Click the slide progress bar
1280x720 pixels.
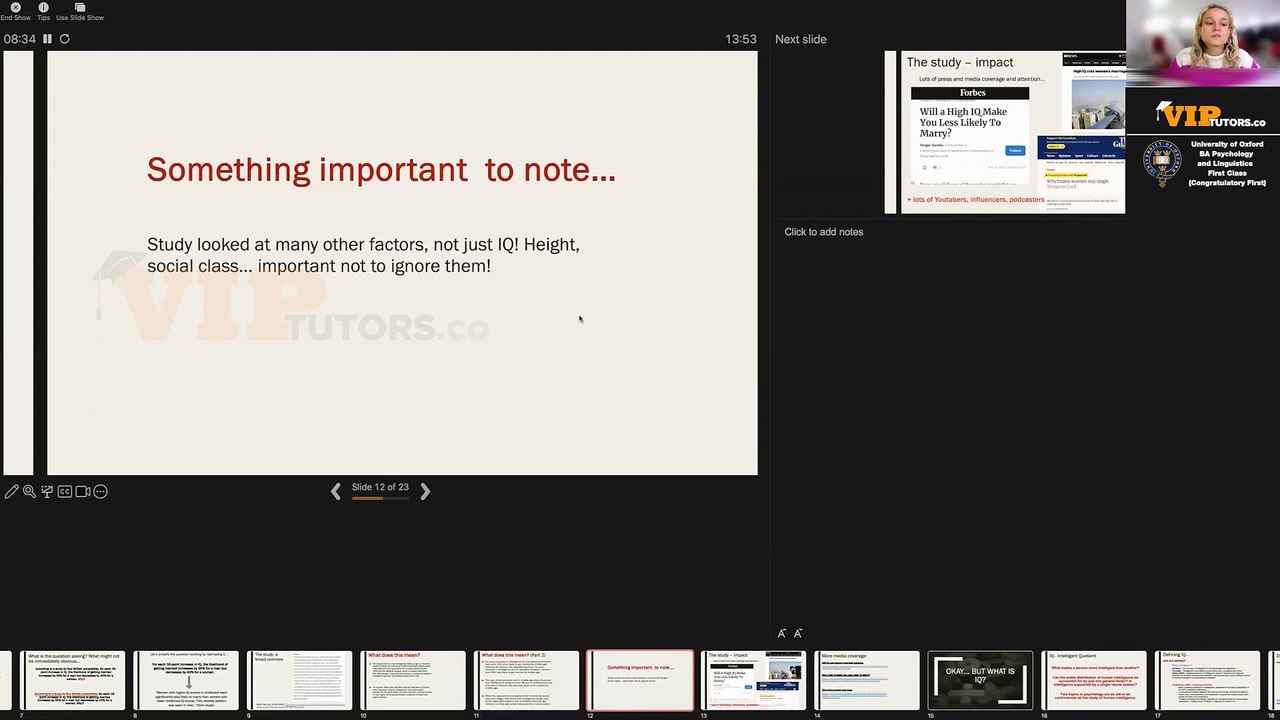coord(380,497)
